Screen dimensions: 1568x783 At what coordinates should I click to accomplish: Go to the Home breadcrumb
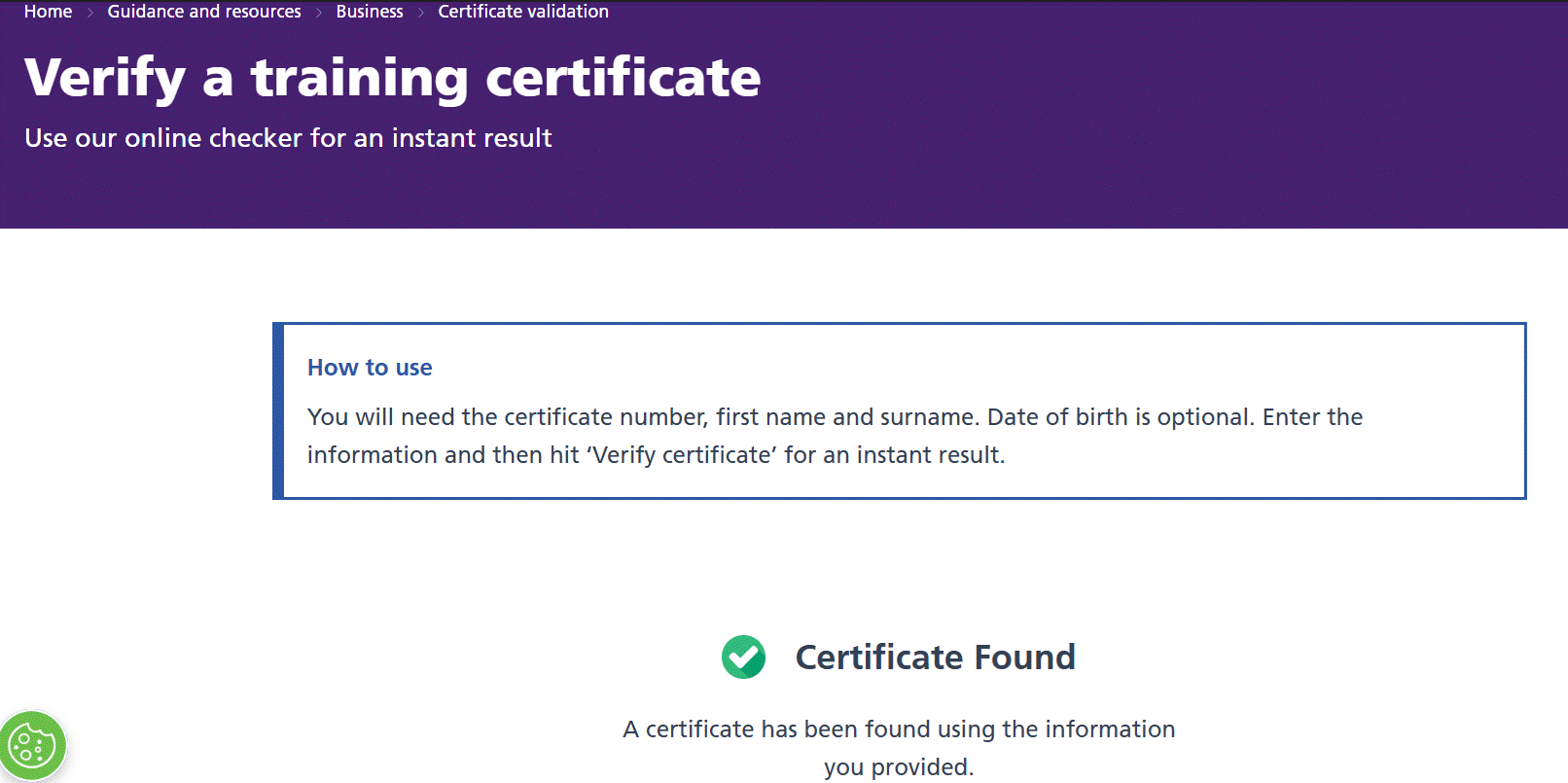pos(48,12)
